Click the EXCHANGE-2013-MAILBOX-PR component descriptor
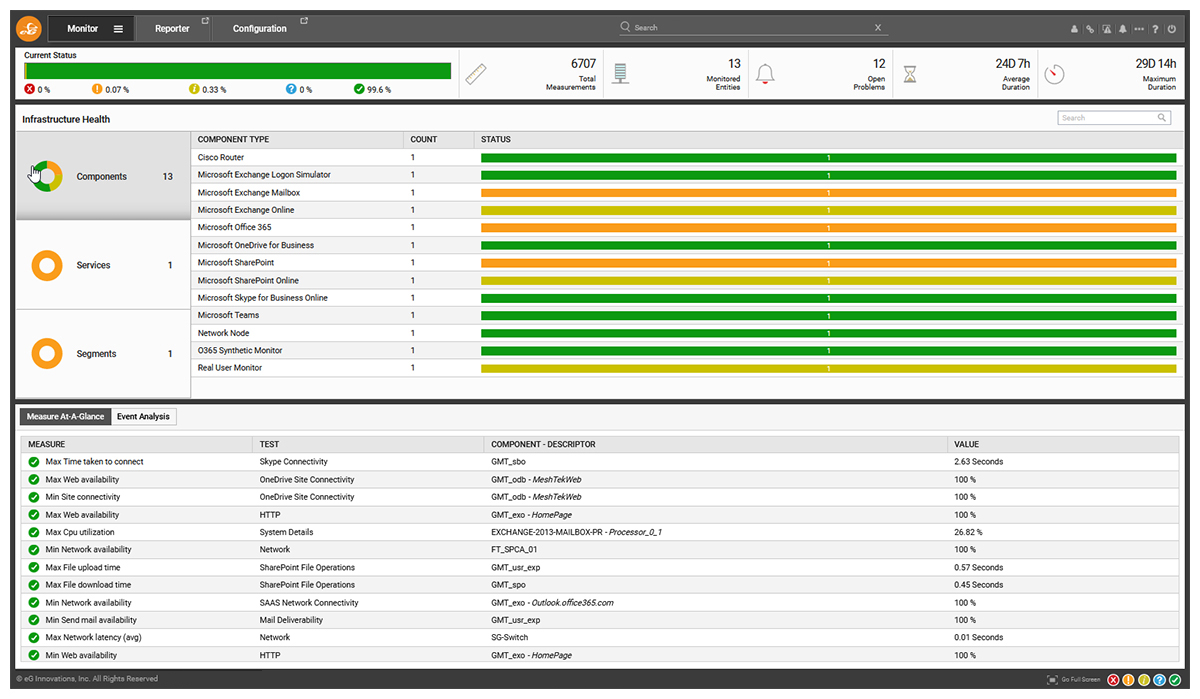This screenshot has height=699, width=1200. pos(576,532)
